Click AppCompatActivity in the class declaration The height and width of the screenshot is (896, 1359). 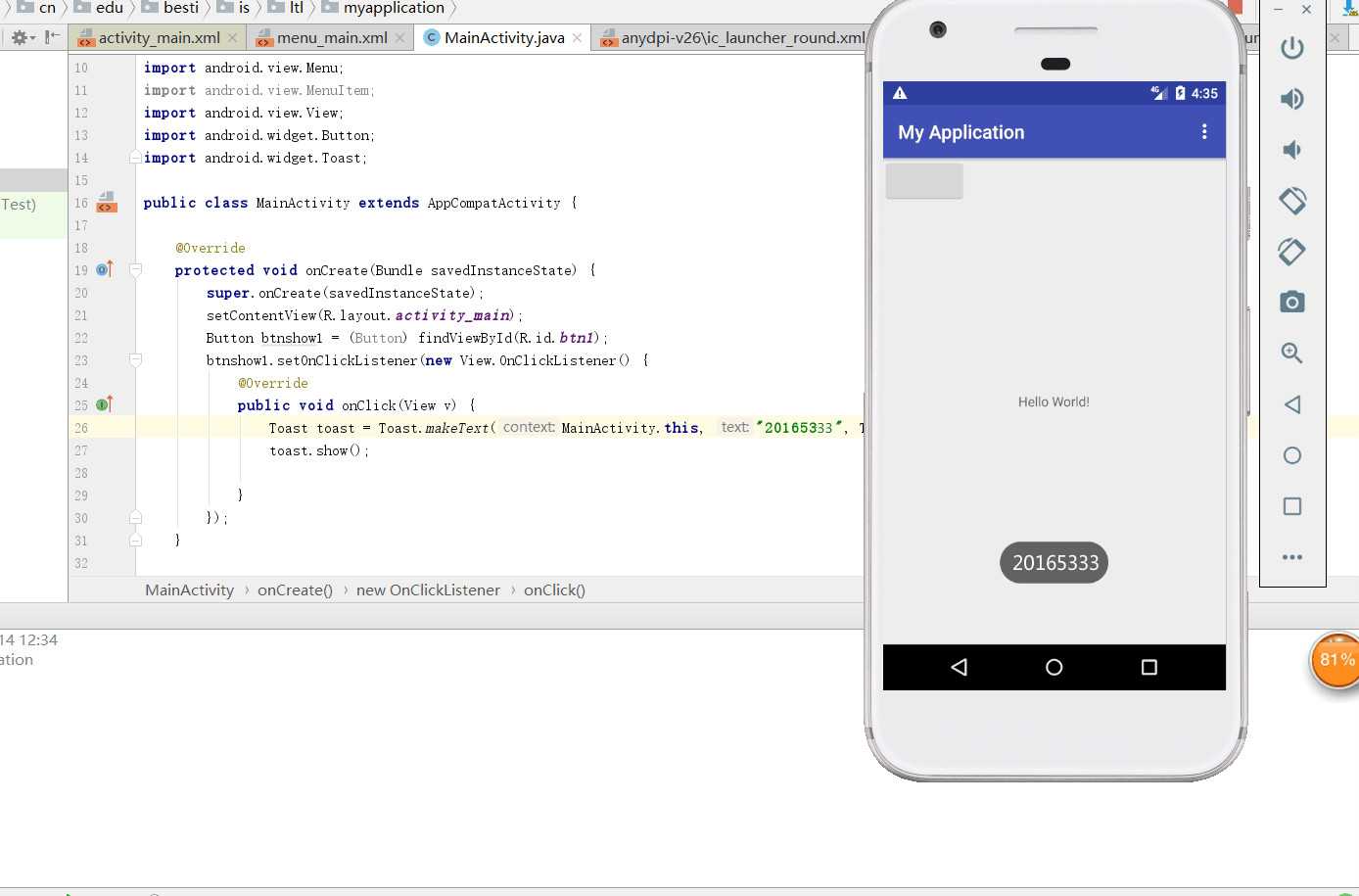tap(494, 203)
